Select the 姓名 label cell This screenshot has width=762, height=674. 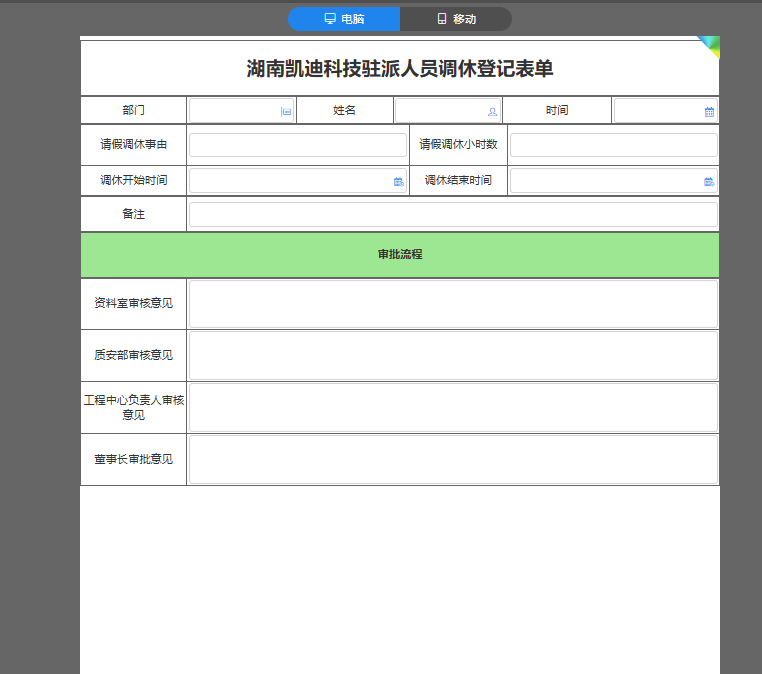click(345, 110)
